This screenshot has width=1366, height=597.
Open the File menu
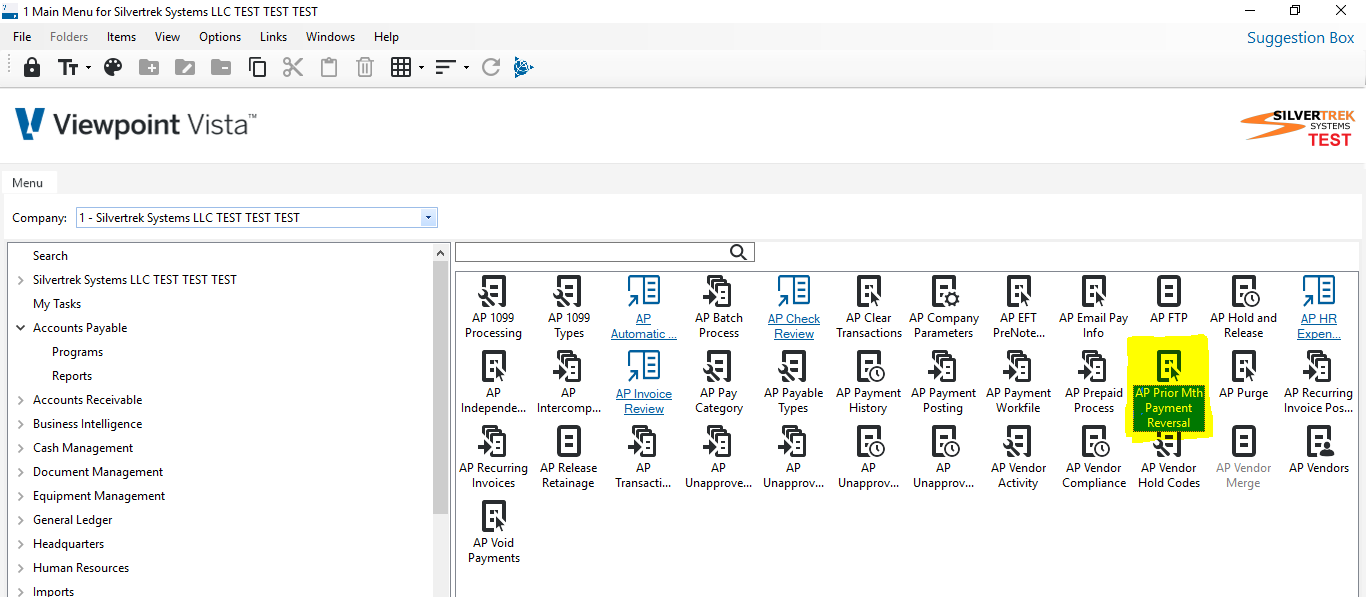click(22, 37)
